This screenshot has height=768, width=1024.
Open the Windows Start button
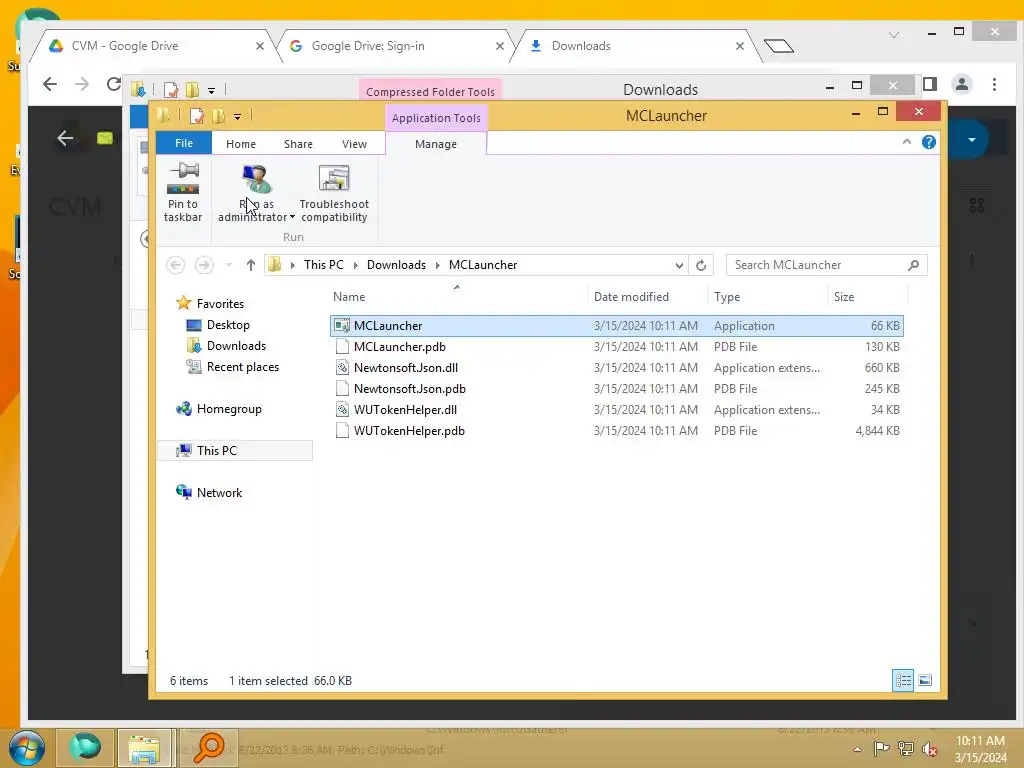(27, 748)
